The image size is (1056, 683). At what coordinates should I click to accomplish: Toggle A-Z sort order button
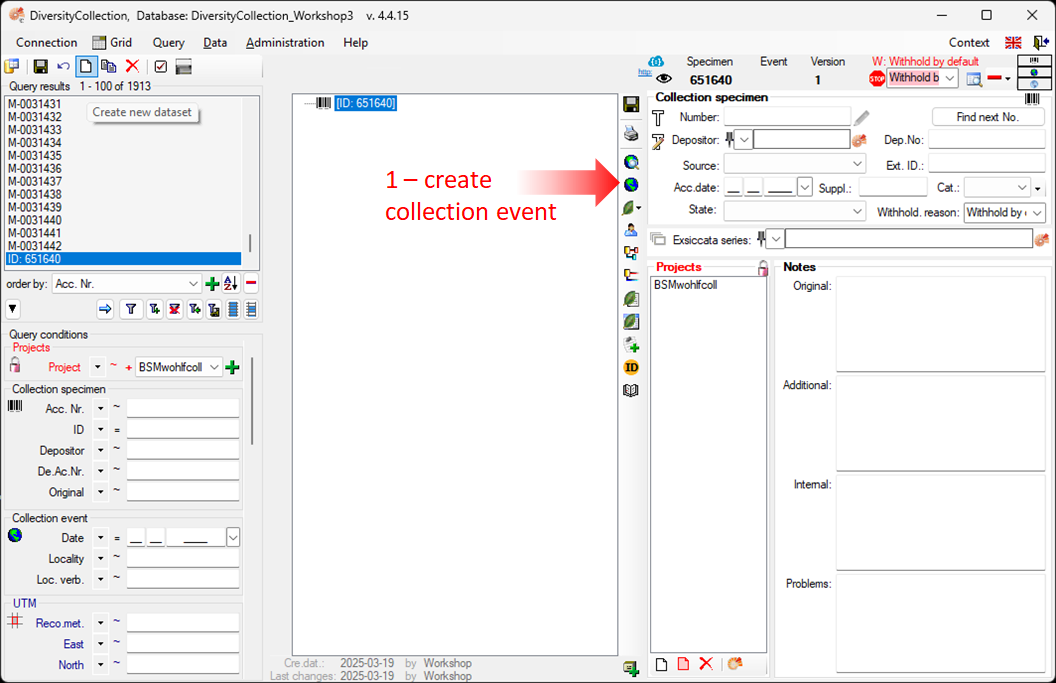pyautogui.click(x=231, y=284)
